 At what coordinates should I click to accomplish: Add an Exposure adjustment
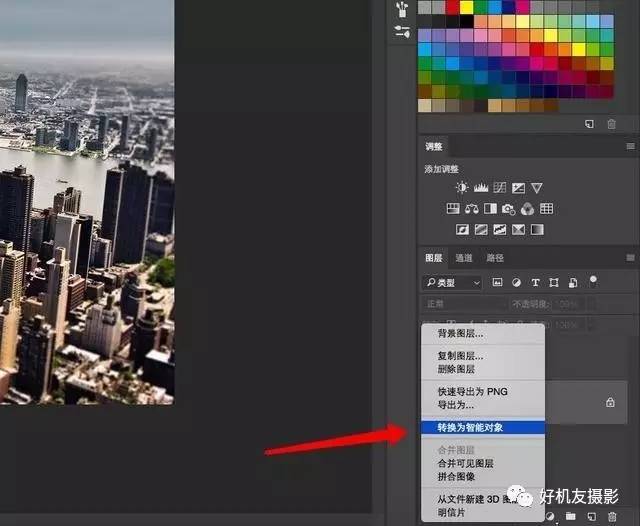518,188
